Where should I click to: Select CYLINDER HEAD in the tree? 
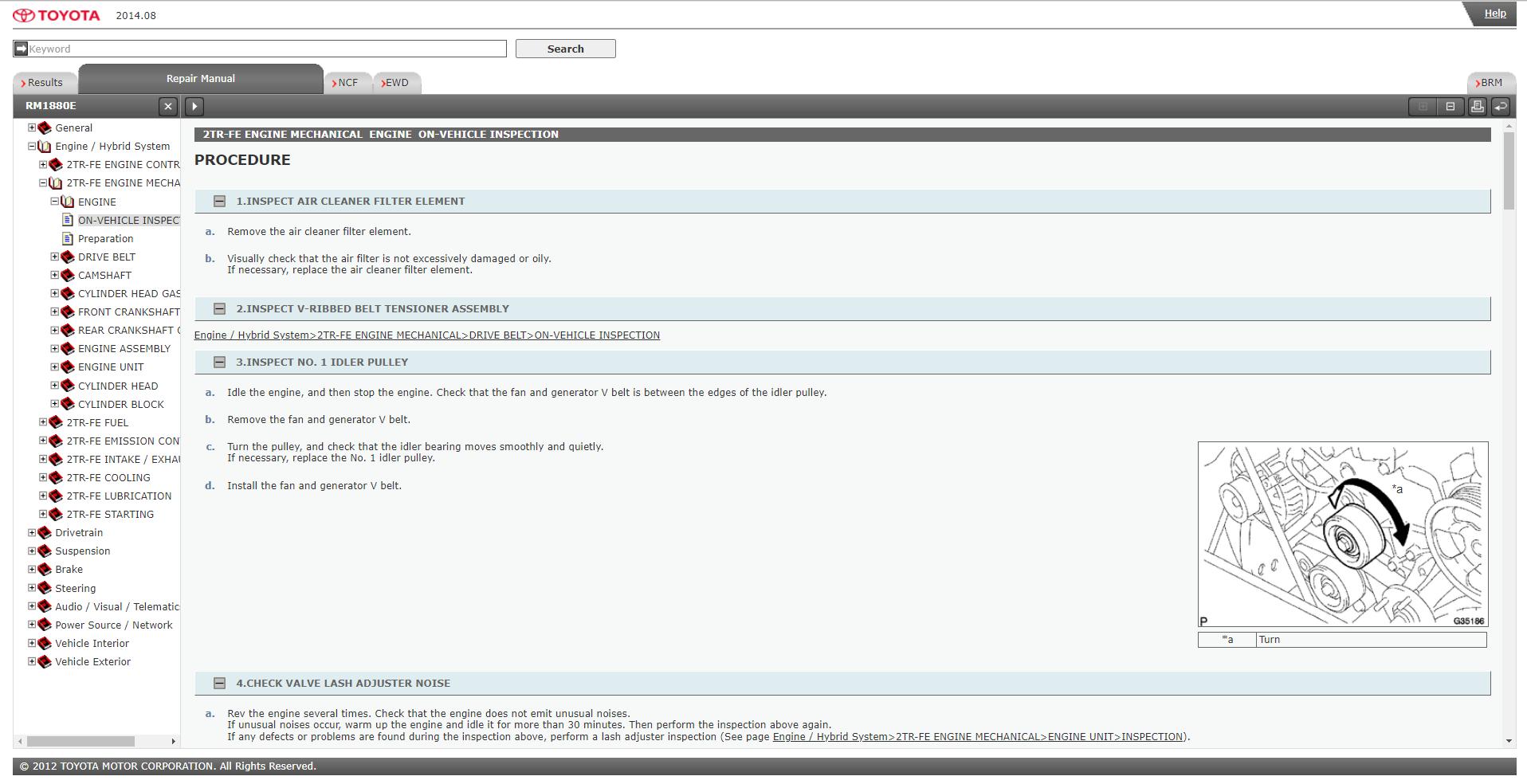point(118,386)
